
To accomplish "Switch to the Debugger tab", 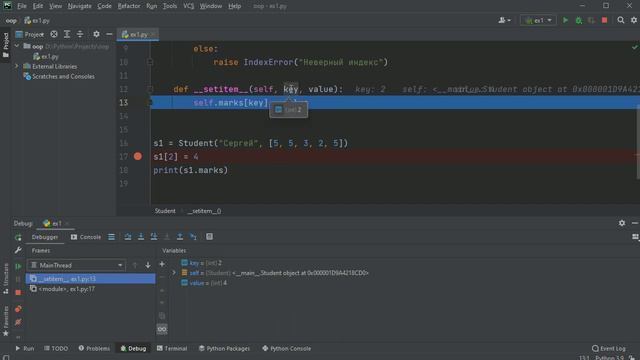I will 45,237.
